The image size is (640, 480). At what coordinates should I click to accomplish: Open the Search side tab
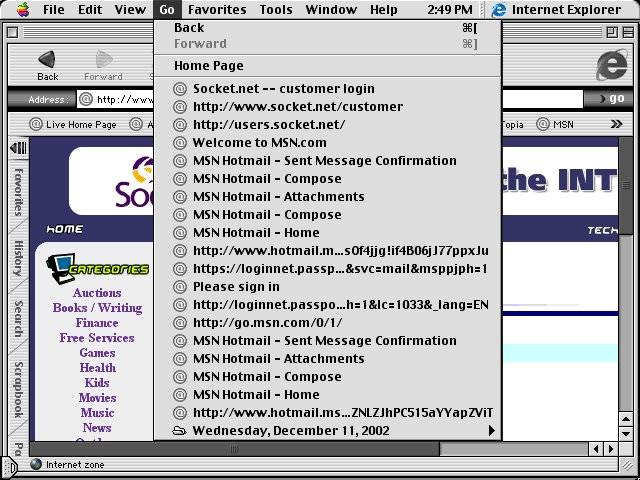click(18, 318)
